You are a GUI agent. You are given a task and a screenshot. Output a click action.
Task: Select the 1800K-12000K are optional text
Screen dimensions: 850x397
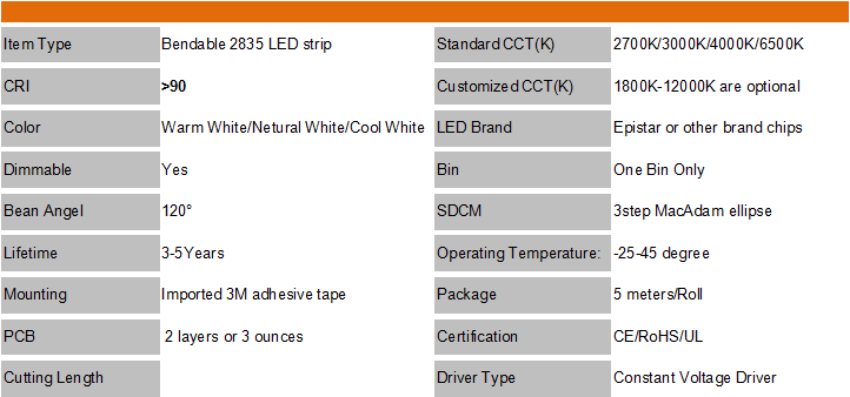tap(707, 86)
